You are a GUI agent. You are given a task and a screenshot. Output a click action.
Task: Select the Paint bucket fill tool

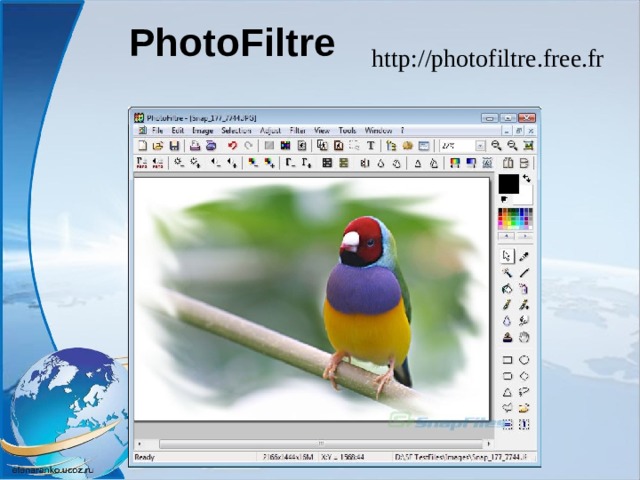coord(507,289)
